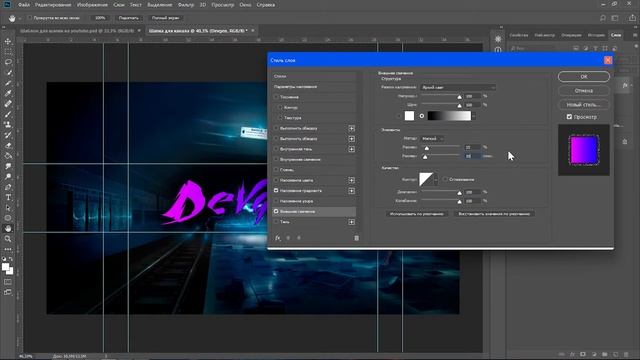Select the Ellipse shape tool
Viewport: 640px width, 360px height.
[8, 218]
